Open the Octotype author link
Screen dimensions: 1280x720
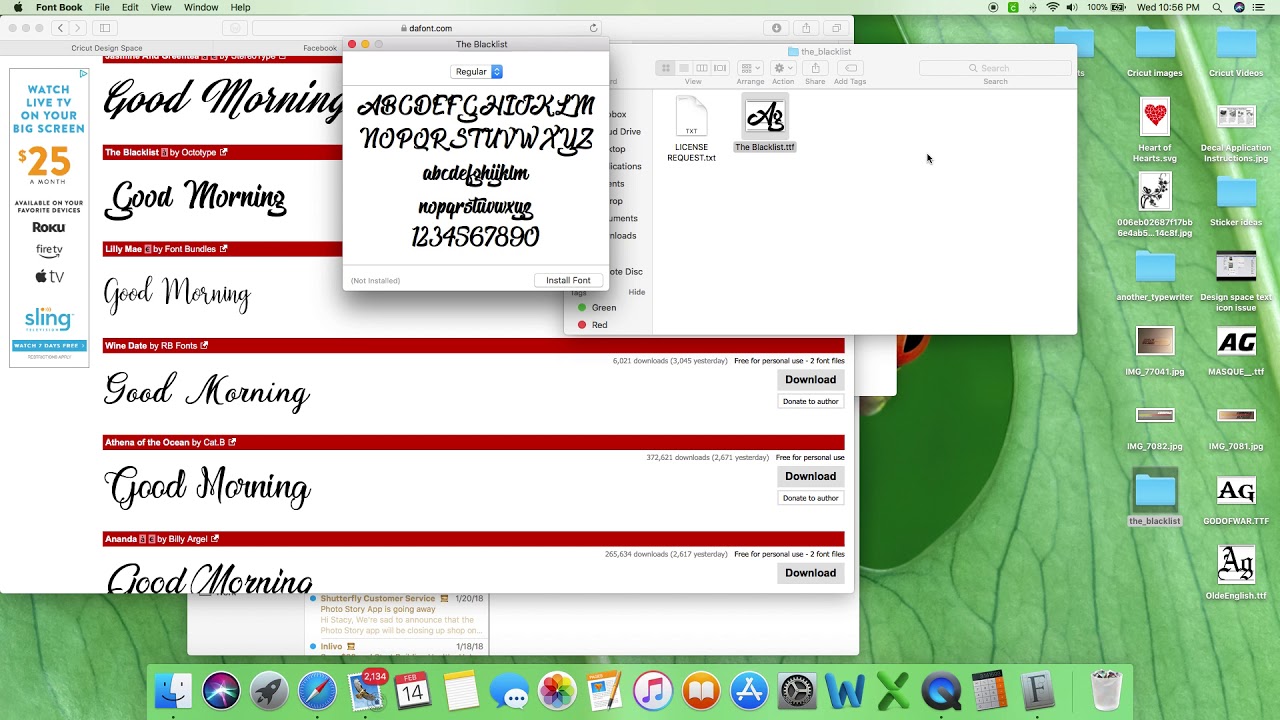point(199,153)
